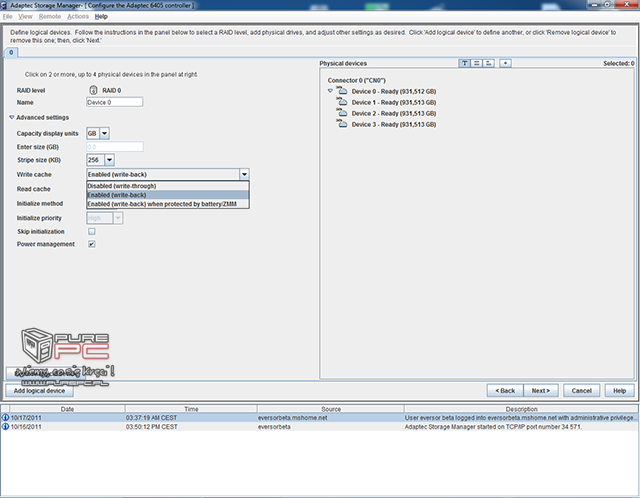Choose write-back when protected by battery/ZMM

(x=168, y=204)
